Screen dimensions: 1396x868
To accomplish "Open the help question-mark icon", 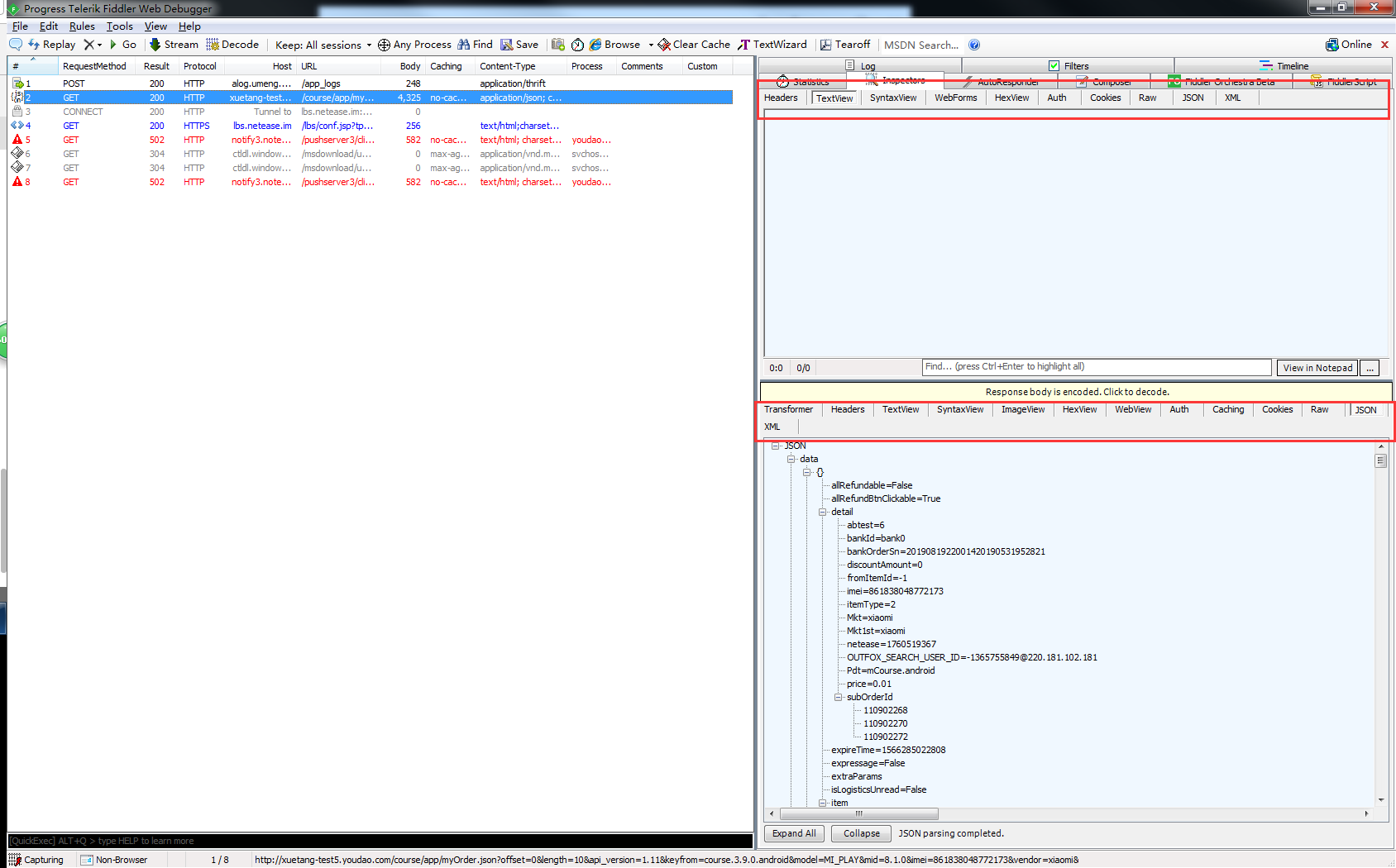I will pyautogui.click(x=974, y=45).
